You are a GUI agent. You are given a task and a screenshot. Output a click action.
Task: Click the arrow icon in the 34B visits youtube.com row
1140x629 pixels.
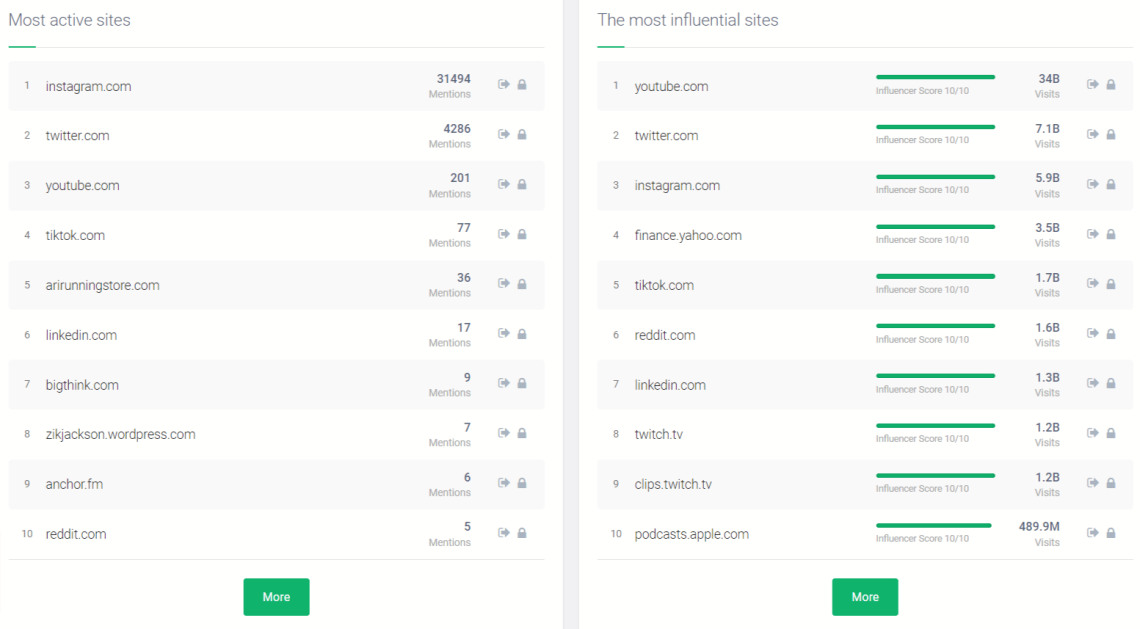click(x=1093, y=85)
